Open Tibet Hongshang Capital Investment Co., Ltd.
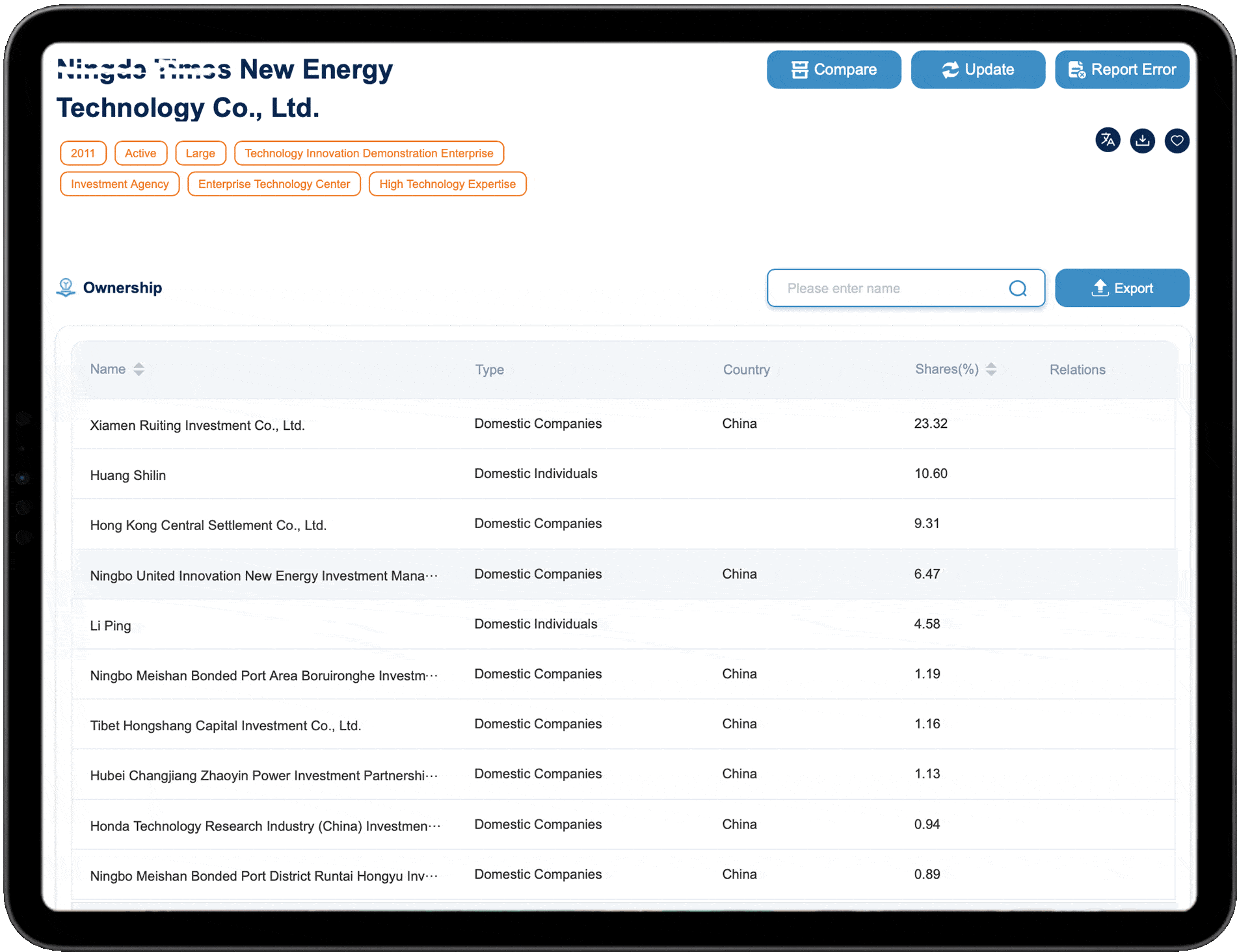This screenshot has height=952, width=1237. click(x=225, y=726)
